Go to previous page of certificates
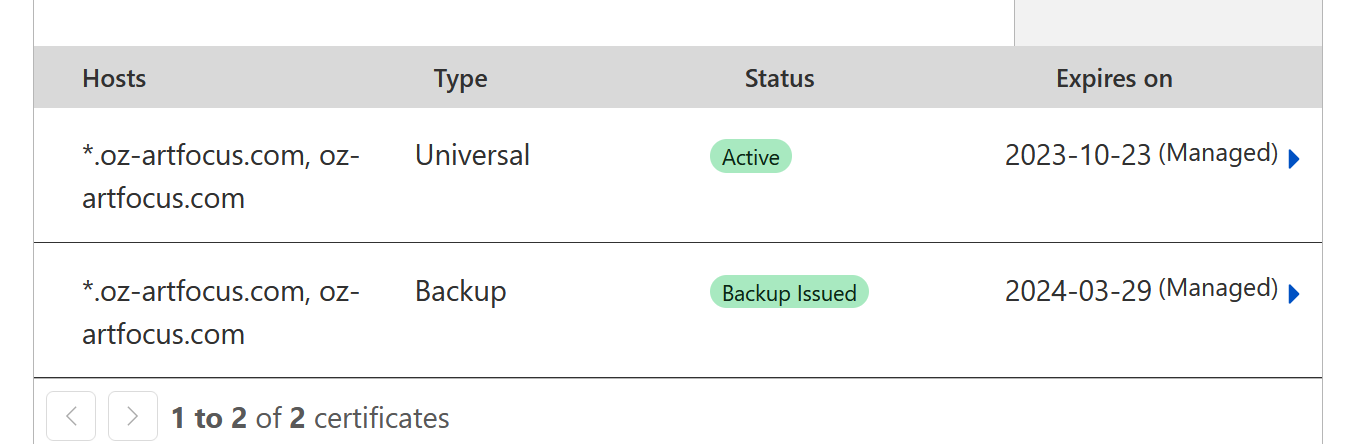 [x=71, y=416]
